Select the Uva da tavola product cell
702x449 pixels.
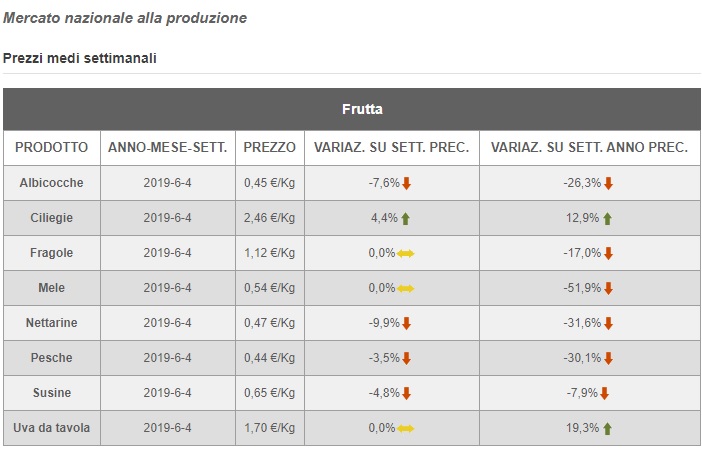click(x=52, y=428)
